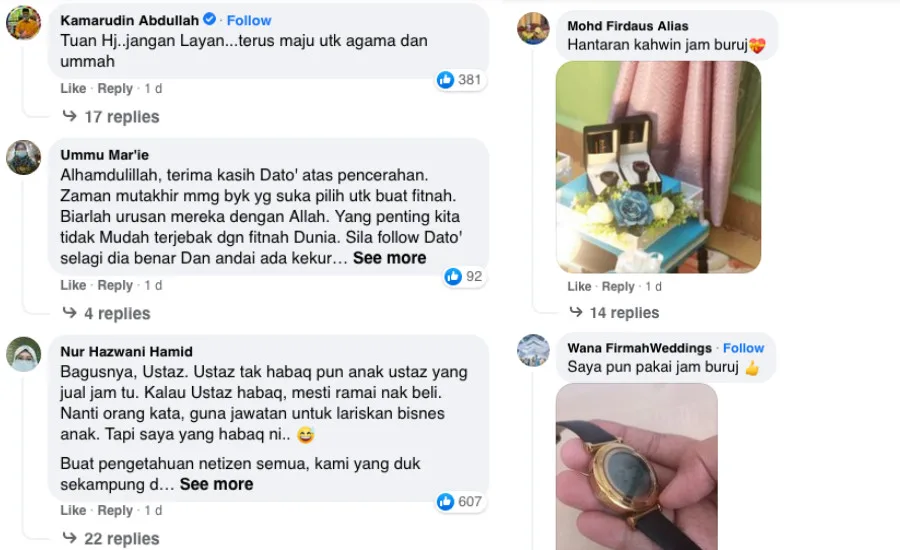Open the wedding gift watches photo
The image size is (900, 550).
(658, 167)
